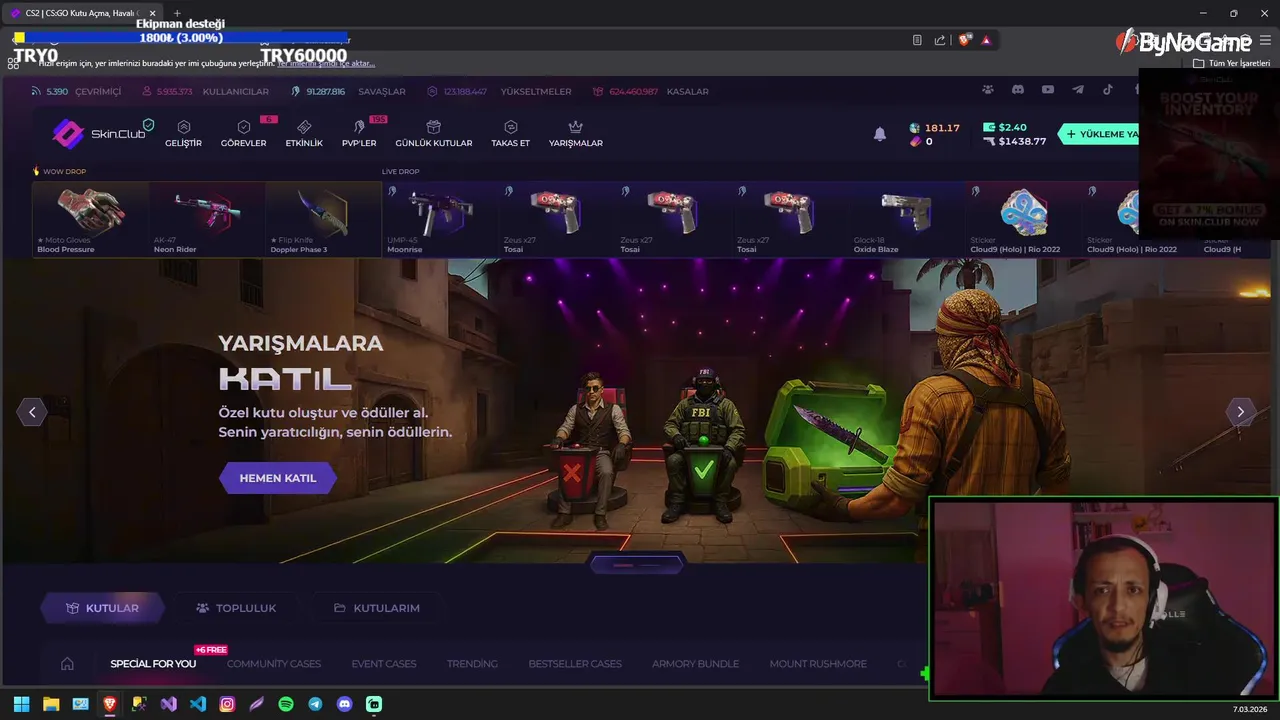Go to previous banner slide arrow

tap(32, 412)
